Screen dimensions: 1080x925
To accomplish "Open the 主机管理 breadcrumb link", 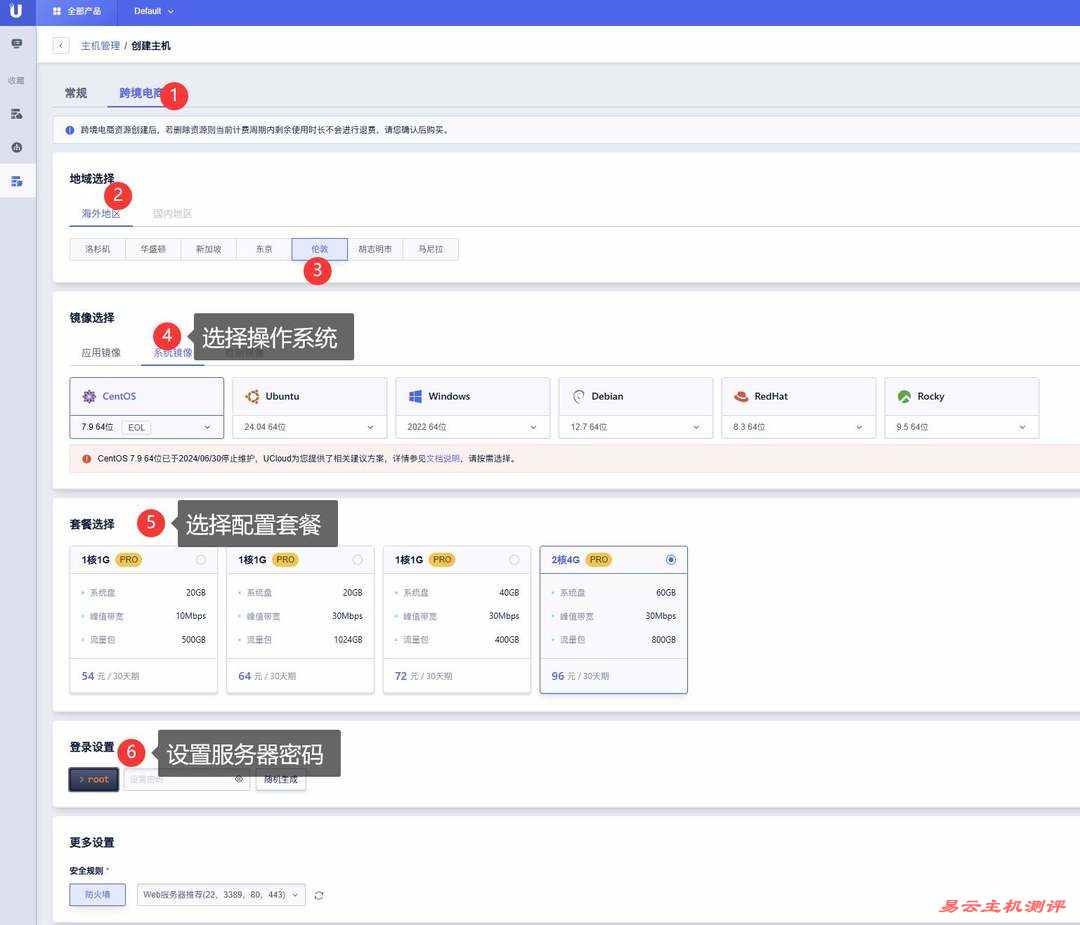I will pyautogui.click(x=100, y=45).
